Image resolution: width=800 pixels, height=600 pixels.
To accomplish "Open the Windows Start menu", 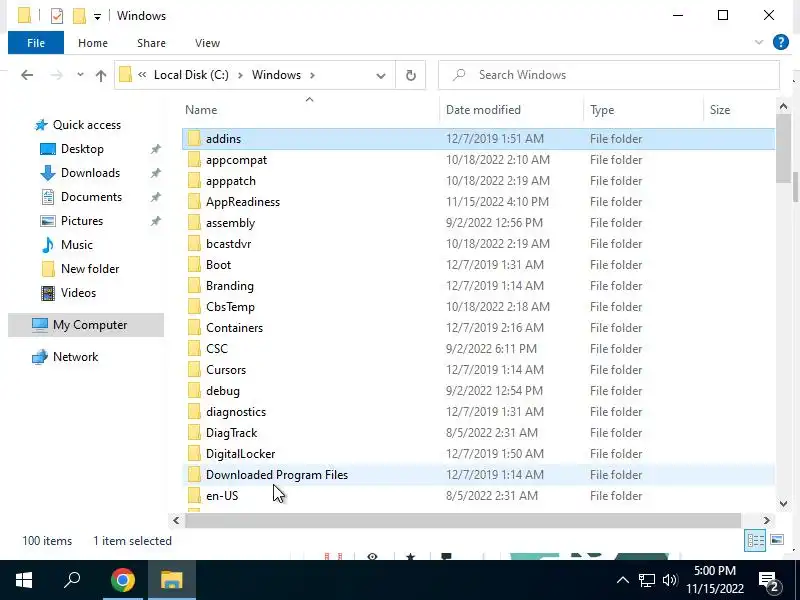I will click(24, 580).
